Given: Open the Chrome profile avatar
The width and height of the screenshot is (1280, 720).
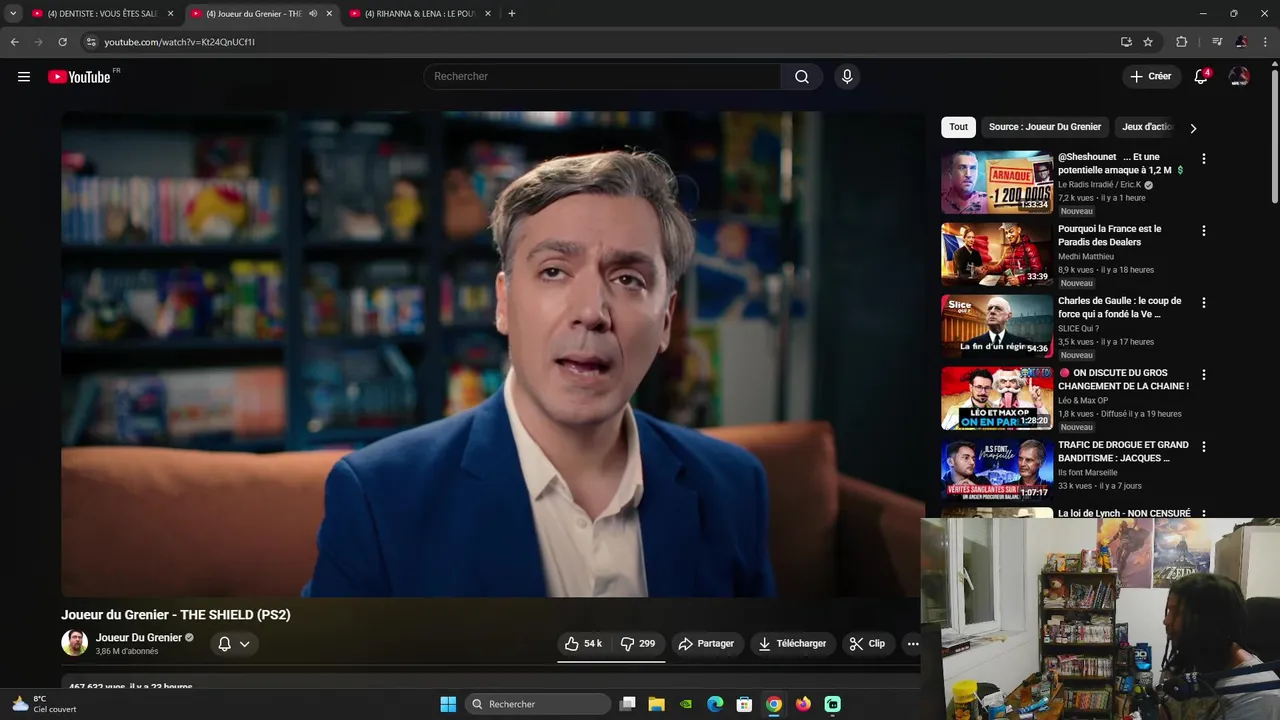Looking at the screenshot, I should (1241, 42).
